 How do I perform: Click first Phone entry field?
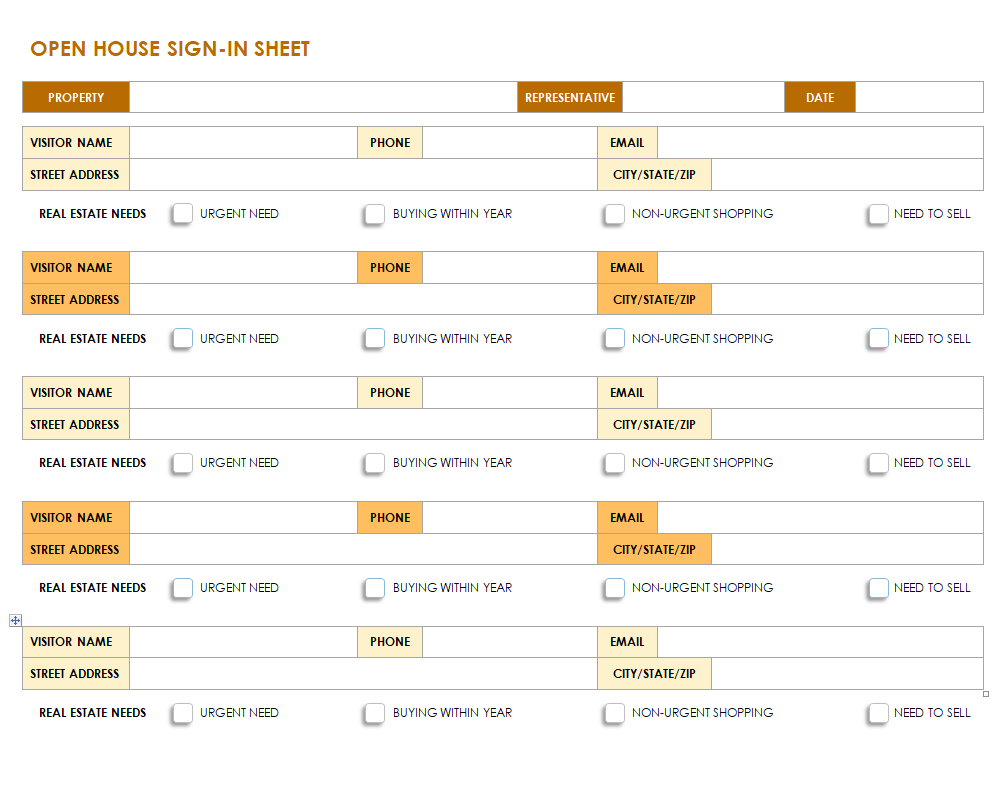coord(509,143)
